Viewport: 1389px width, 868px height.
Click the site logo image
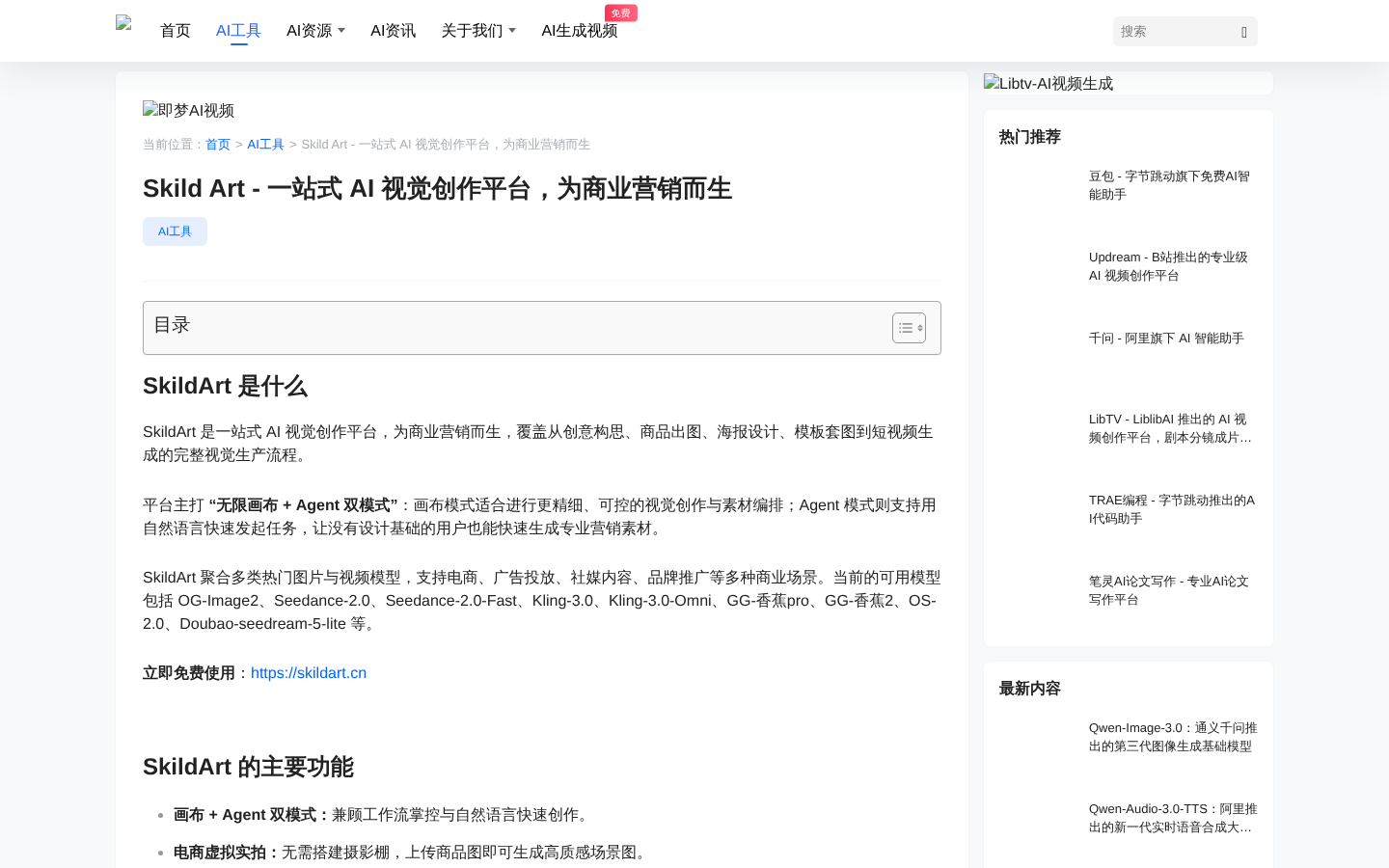pyautogui.click(x=123, y=23)
